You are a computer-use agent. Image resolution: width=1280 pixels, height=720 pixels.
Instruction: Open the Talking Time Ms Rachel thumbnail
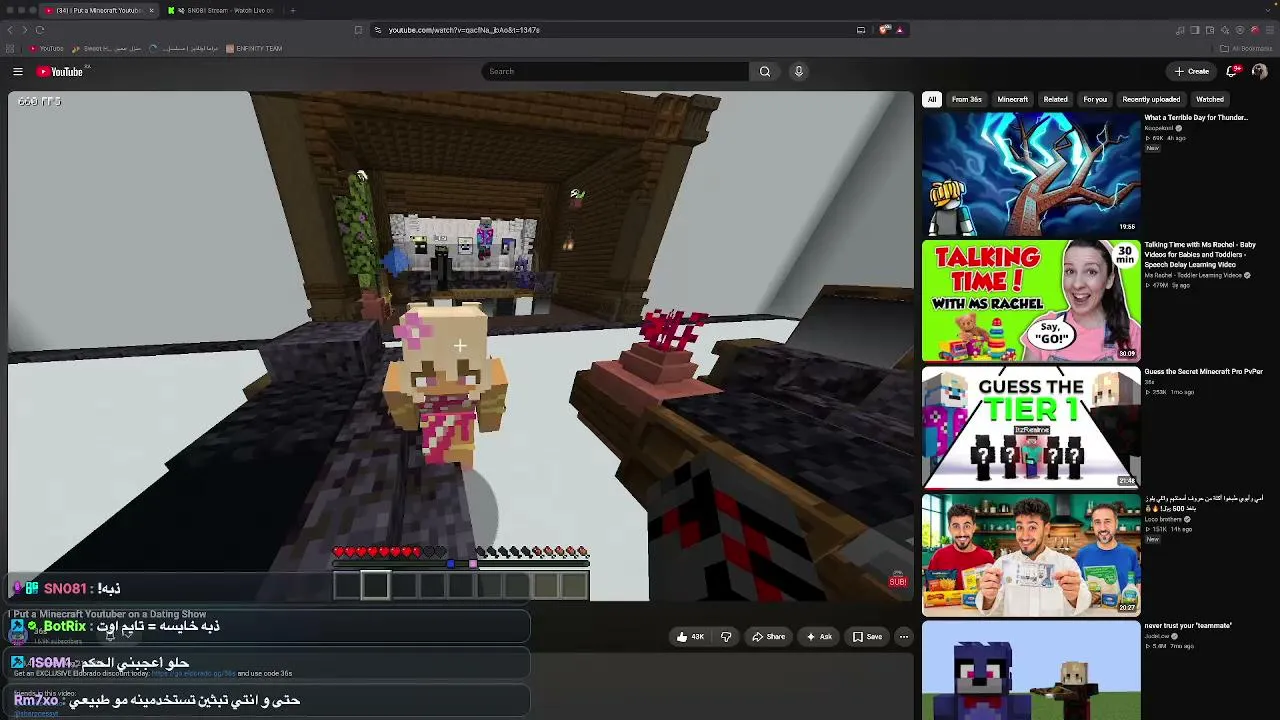pos(1031,300)
